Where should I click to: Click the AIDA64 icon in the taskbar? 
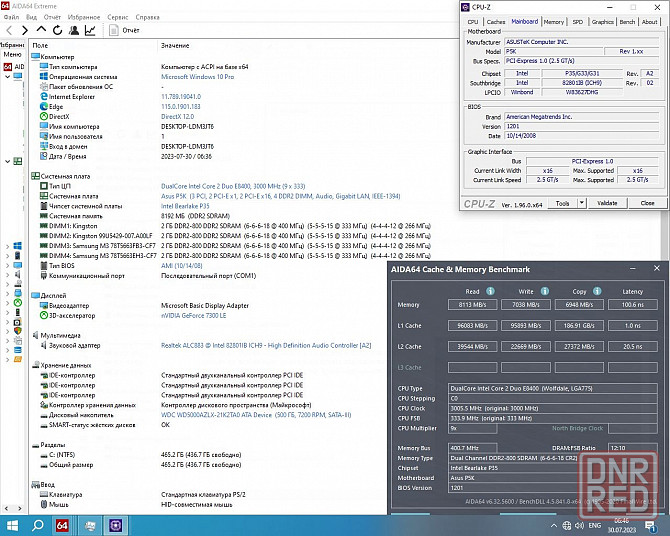pyautogui.click(x=63, y=525)
